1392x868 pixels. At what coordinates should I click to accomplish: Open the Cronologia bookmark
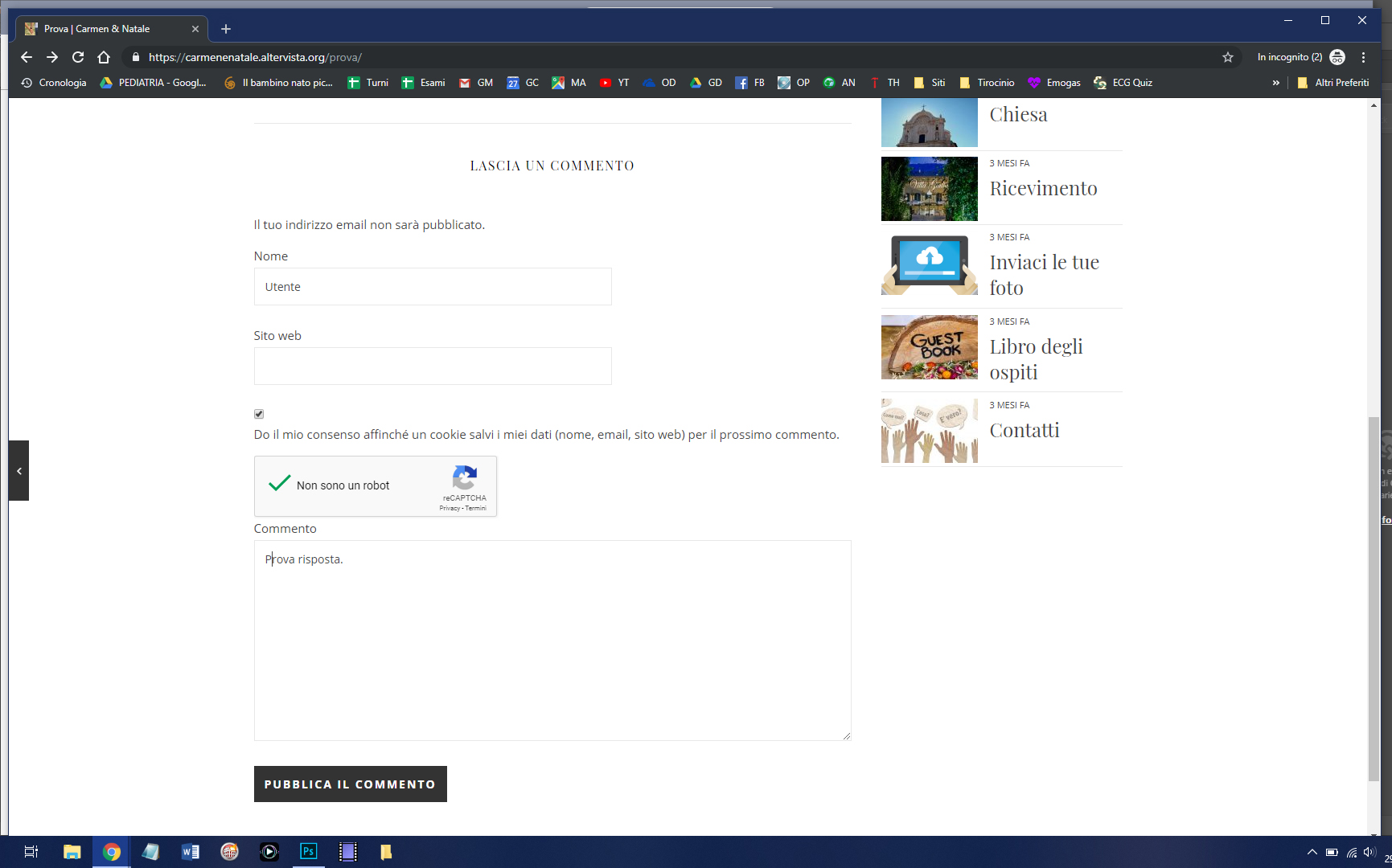[54, 83]
